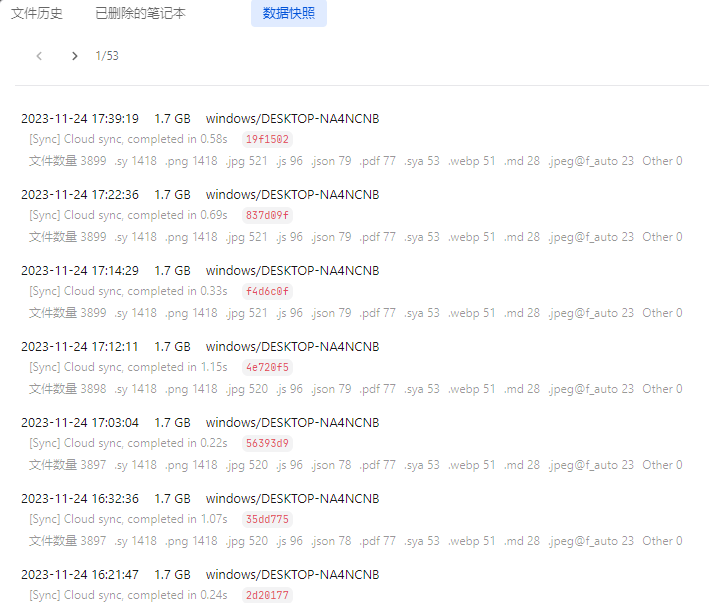
Task: Open the 已删除的笔记本 tab
Action: pos(140,13)
